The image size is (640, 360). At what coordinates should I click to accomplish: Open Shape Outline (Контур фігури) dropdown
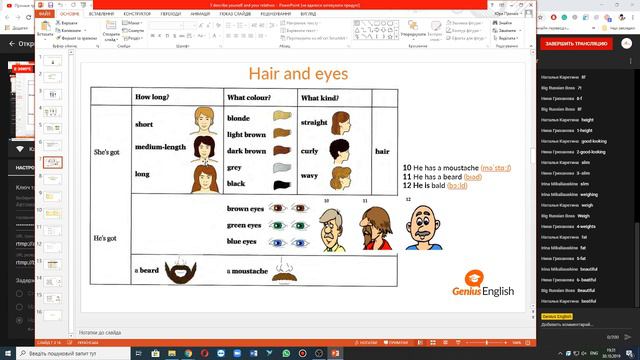tap(465, 31)
